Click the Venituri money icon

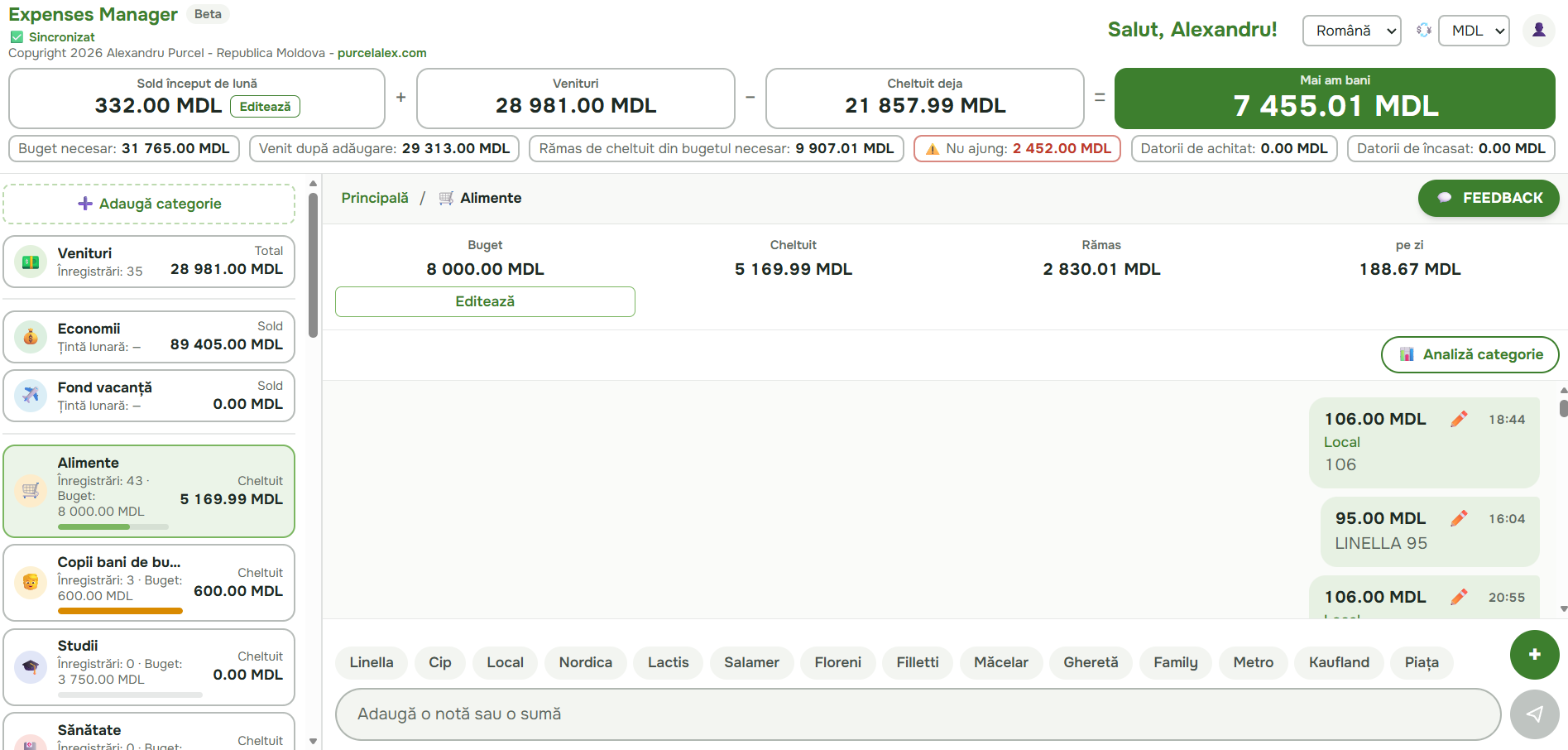pos(31,262)
